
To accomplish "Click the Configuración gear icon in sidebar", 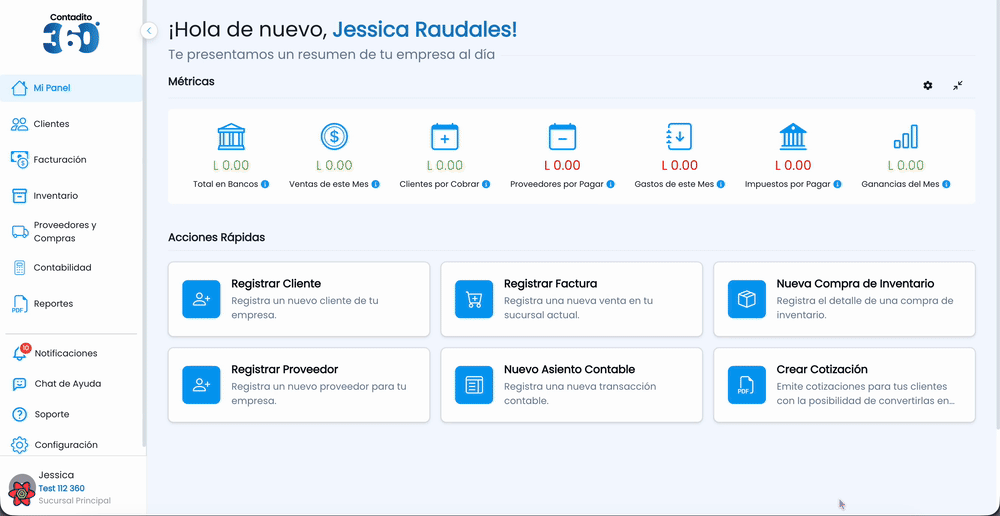I will pos(20,445).
